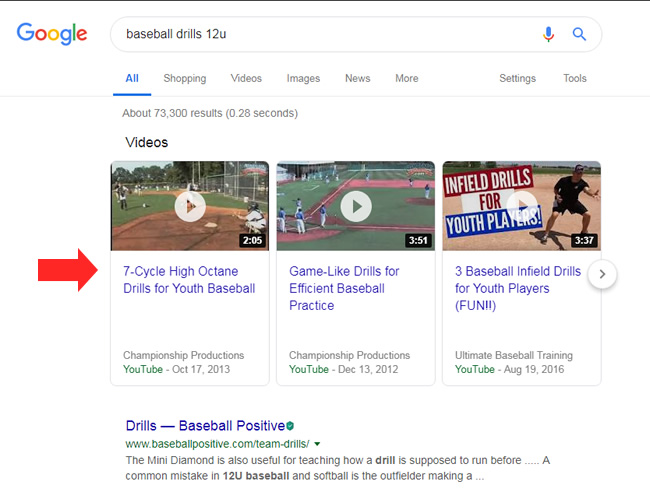Open 3 Baseball Infield Drills for Youth Players link
650x496 pixels.
pyautogui.click(x=518, y=288)
